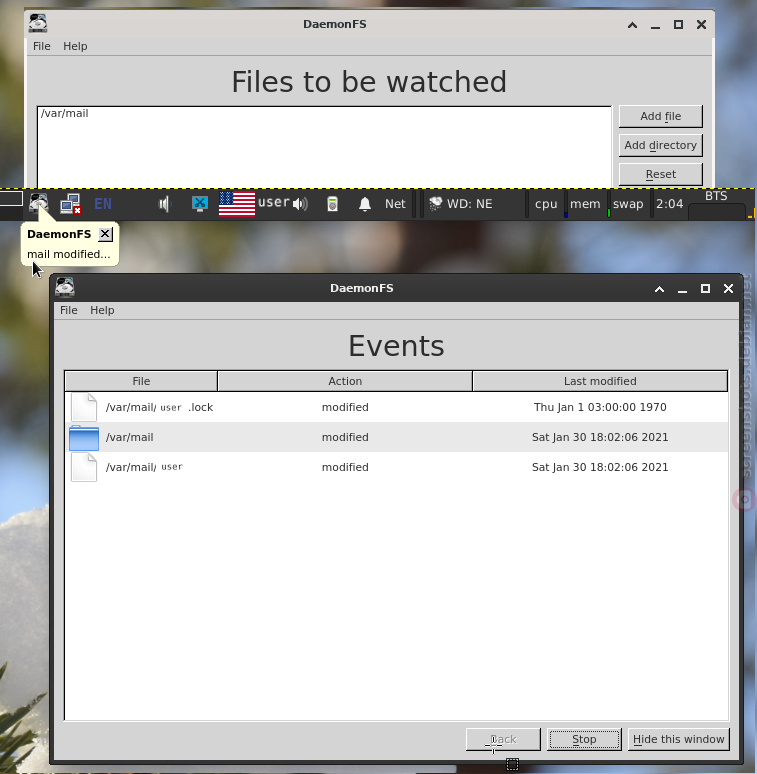Viewport: 757px width, 774px height.
Task: Click the Net monitor panel item
Action: [x=395, y=203]
